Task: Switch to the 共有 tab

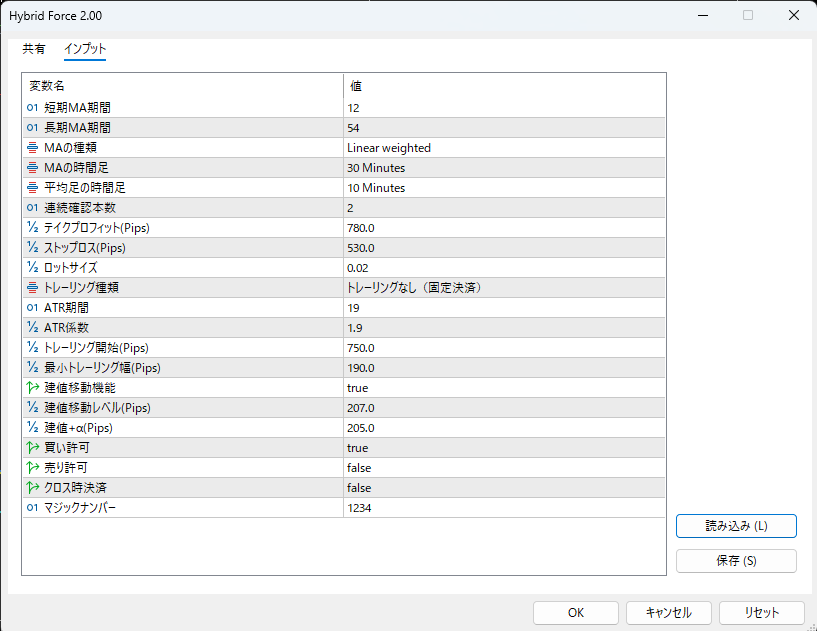Action: 34,48
